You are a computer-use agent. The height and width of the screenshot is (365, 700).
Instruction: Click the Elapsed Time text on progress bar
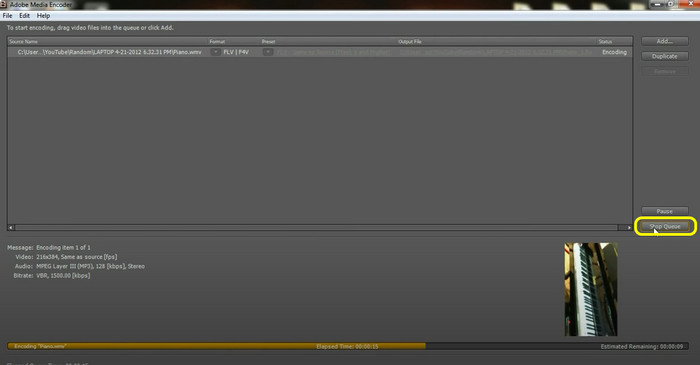tap(347, 346)
